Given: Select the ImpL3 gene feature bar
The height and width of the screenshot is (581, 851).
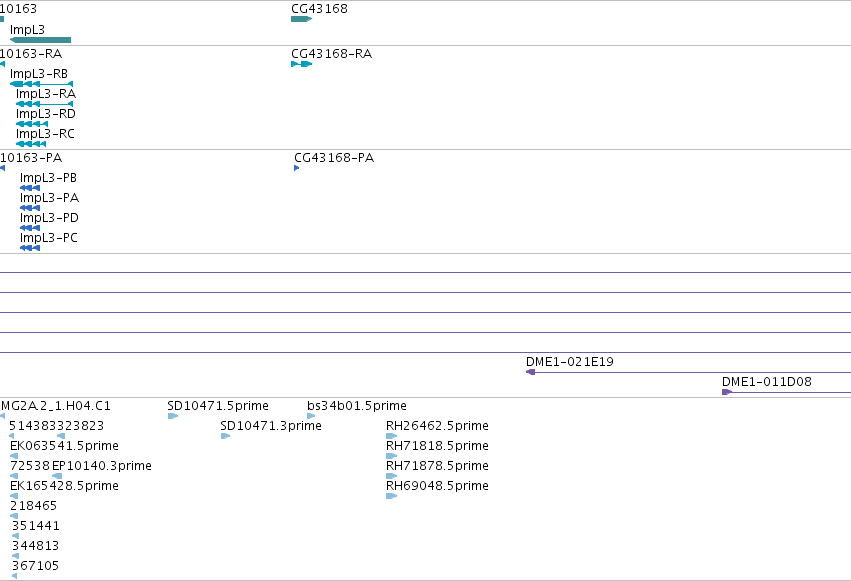Looking at the screenshot, I should click(41, 40).
